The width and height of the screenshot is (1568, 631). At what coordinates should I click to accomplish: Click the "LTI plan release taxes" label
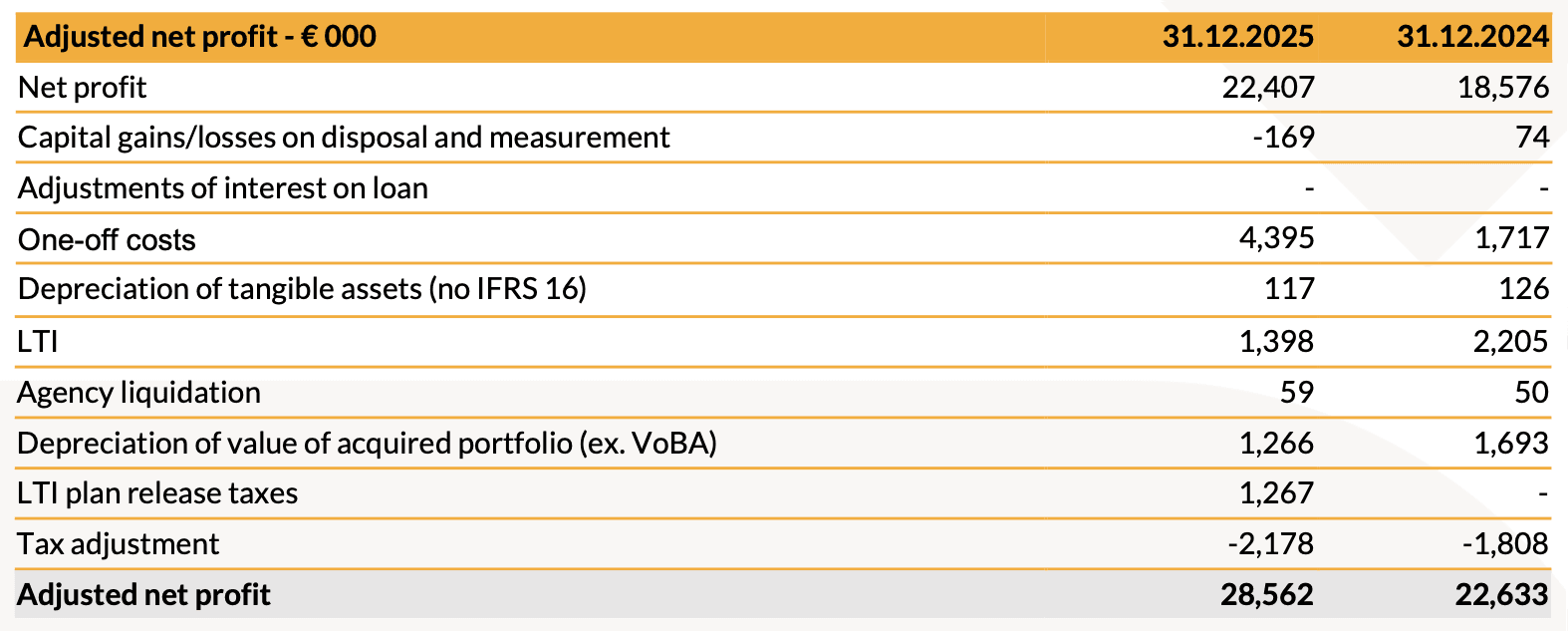point(157,493)
